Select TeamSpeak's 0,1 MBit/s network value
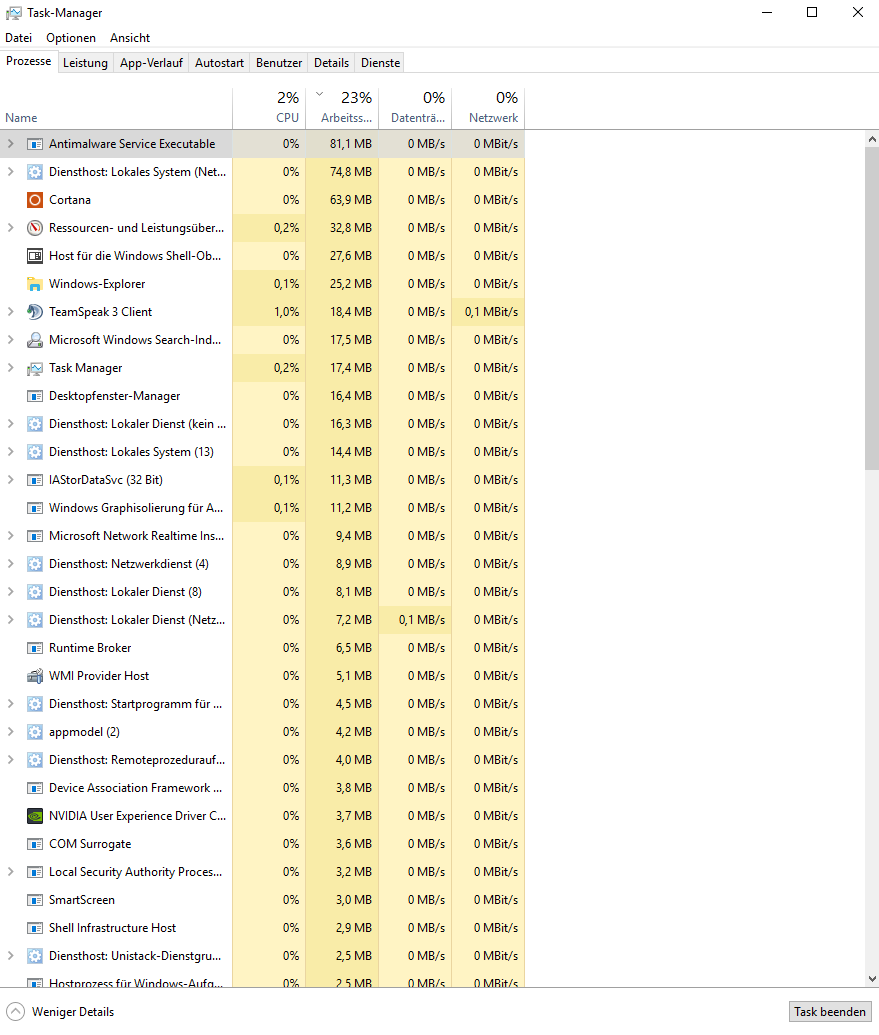This screenshot has height=1035, width=879. coord(488,312)
